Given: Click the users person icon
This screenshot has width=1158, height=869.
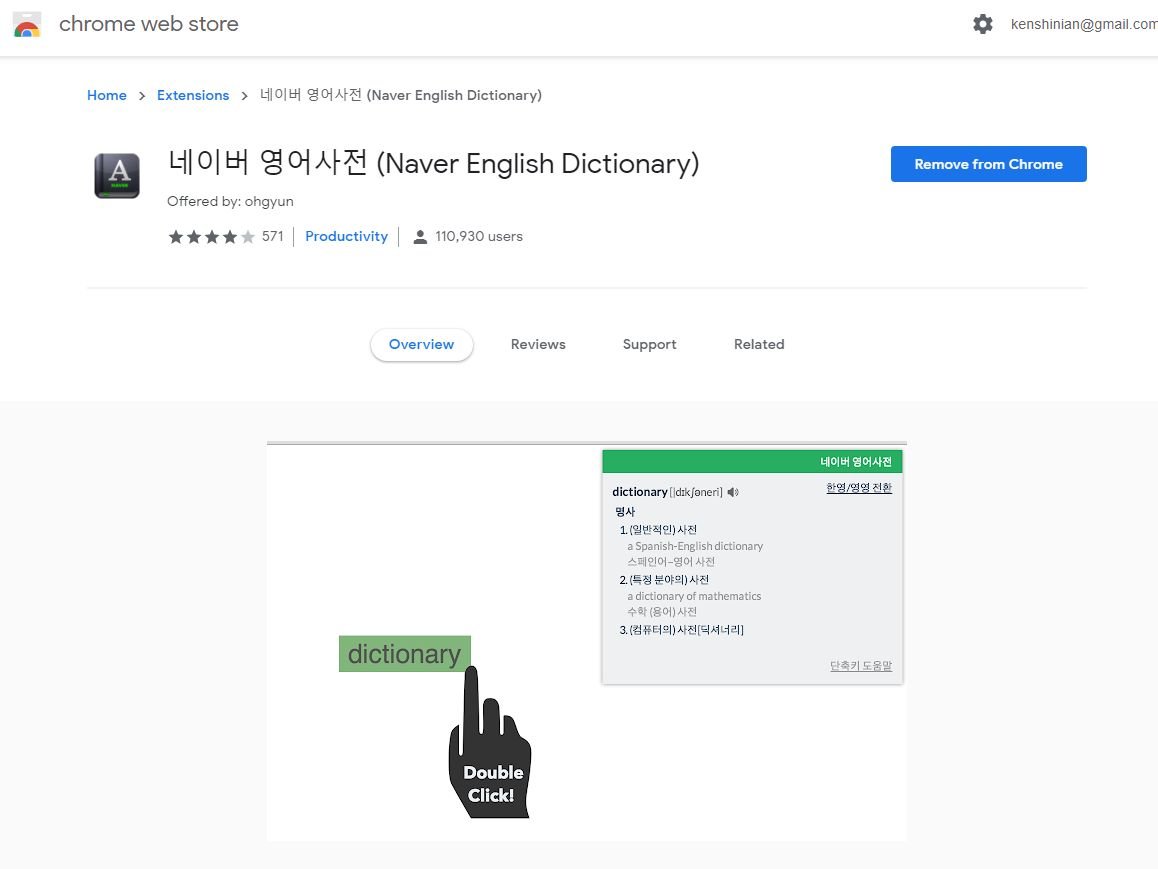Looking at the screenshot, I should point(421,237).
